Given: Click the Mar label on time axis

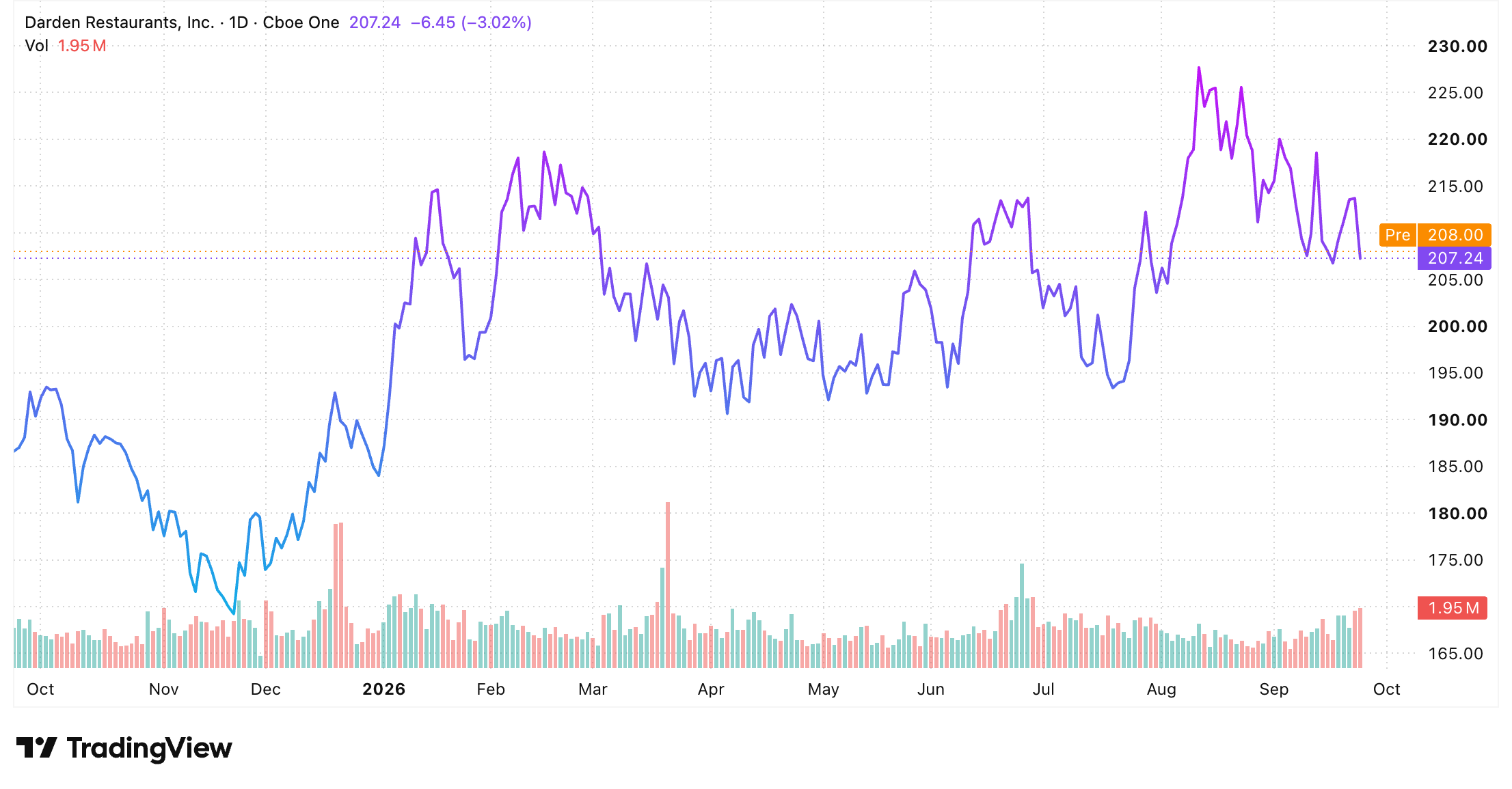Looking at the screenshot, I should tap(593, 689).
